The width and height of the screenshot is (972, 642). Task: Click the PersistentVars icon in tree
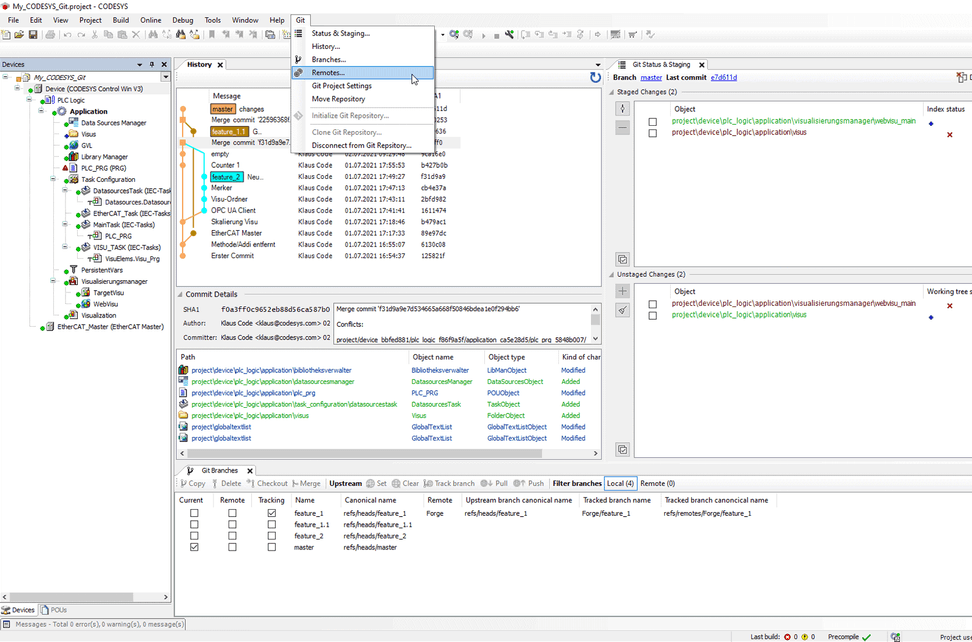point(74,270)
